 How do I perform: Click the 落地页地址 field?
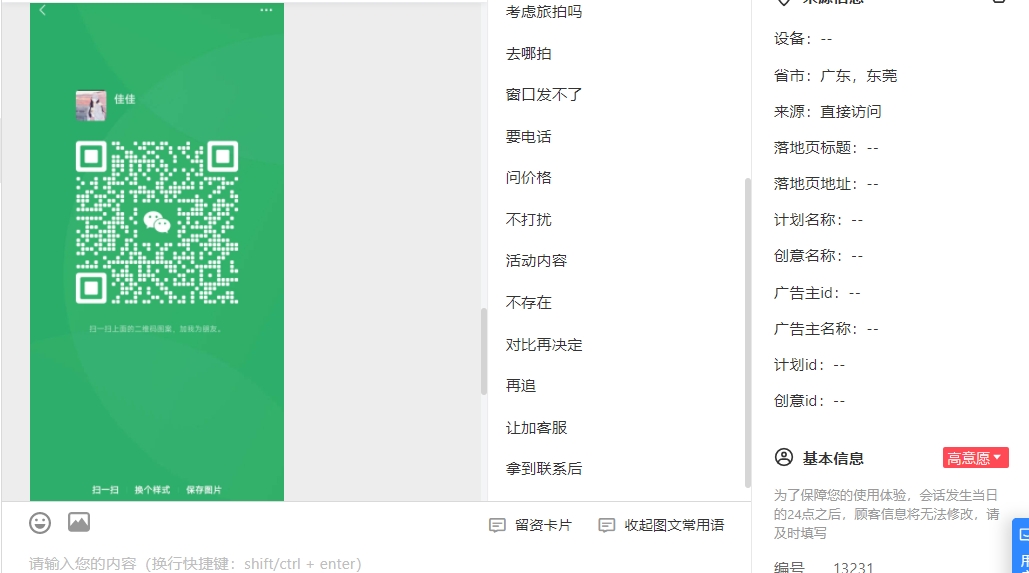[x=826, y=184]
